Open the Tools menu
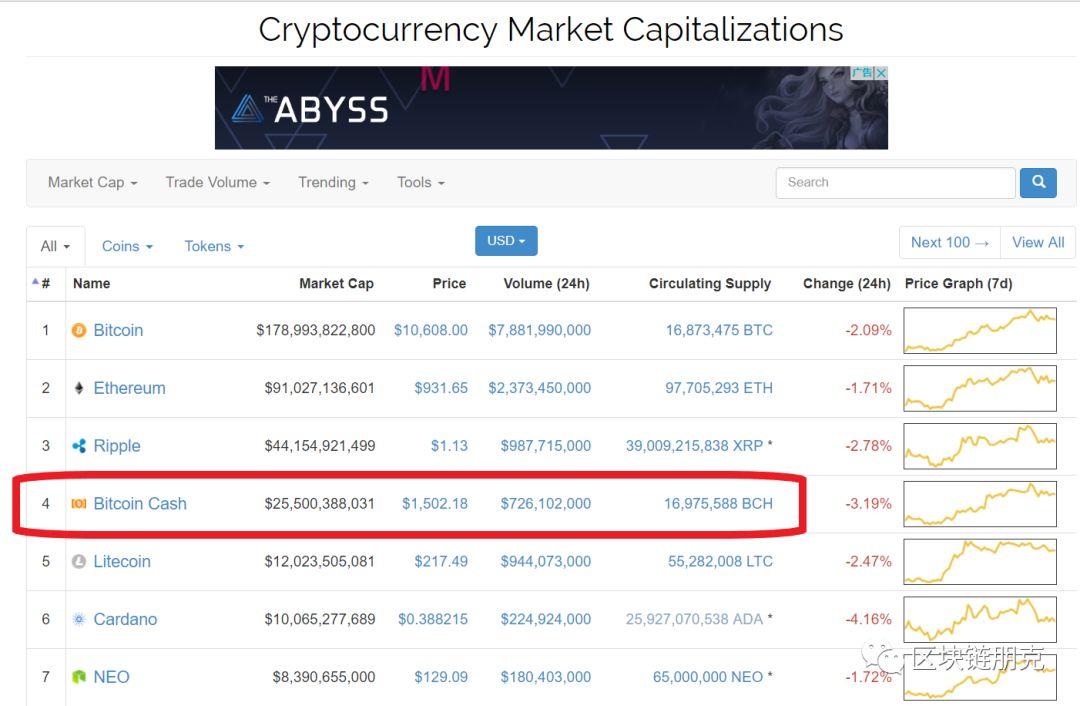The image size is (1080, 706). 421,183
